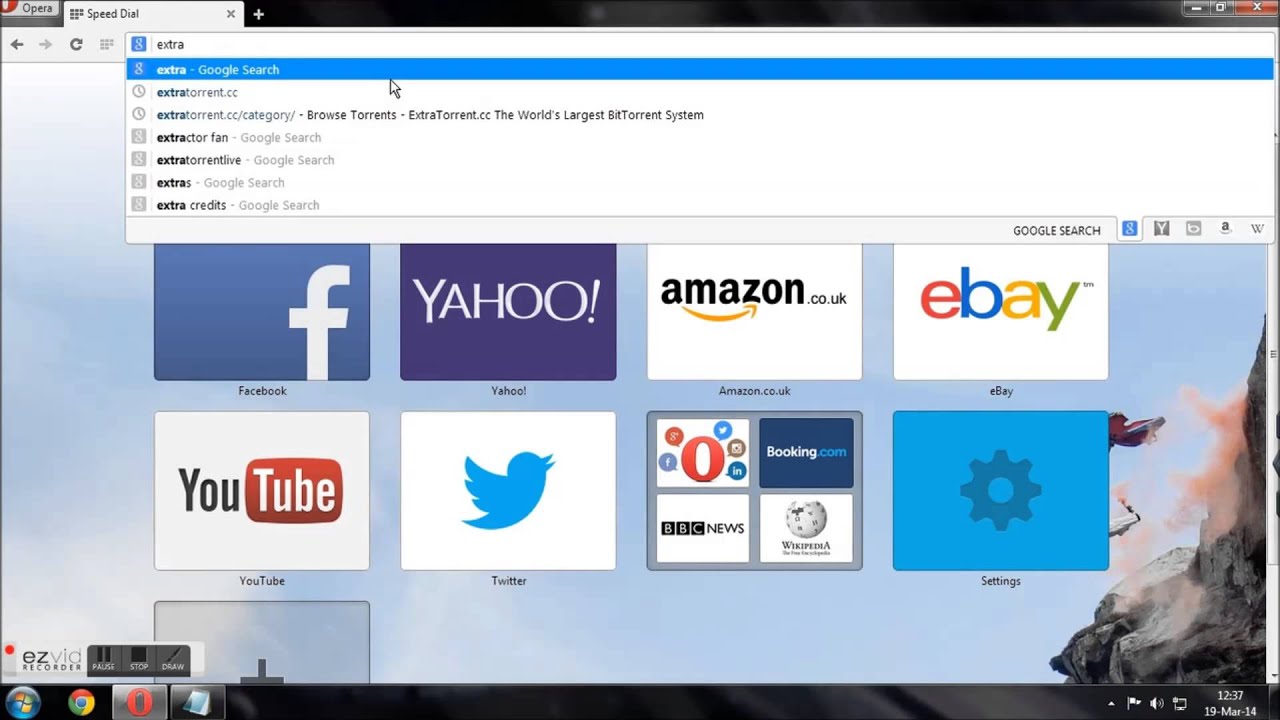Open Opera icon inside the folder tile
The height and width of the screenshot is (720, 1280).
click(703, 453)
